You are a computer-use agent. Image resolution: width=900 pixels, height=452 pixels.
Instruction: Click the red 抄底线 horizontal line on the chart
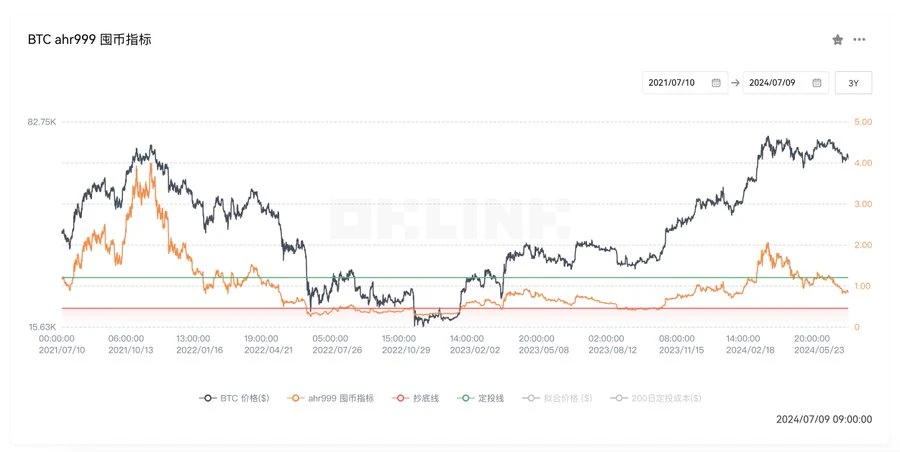tap(600, 308)
